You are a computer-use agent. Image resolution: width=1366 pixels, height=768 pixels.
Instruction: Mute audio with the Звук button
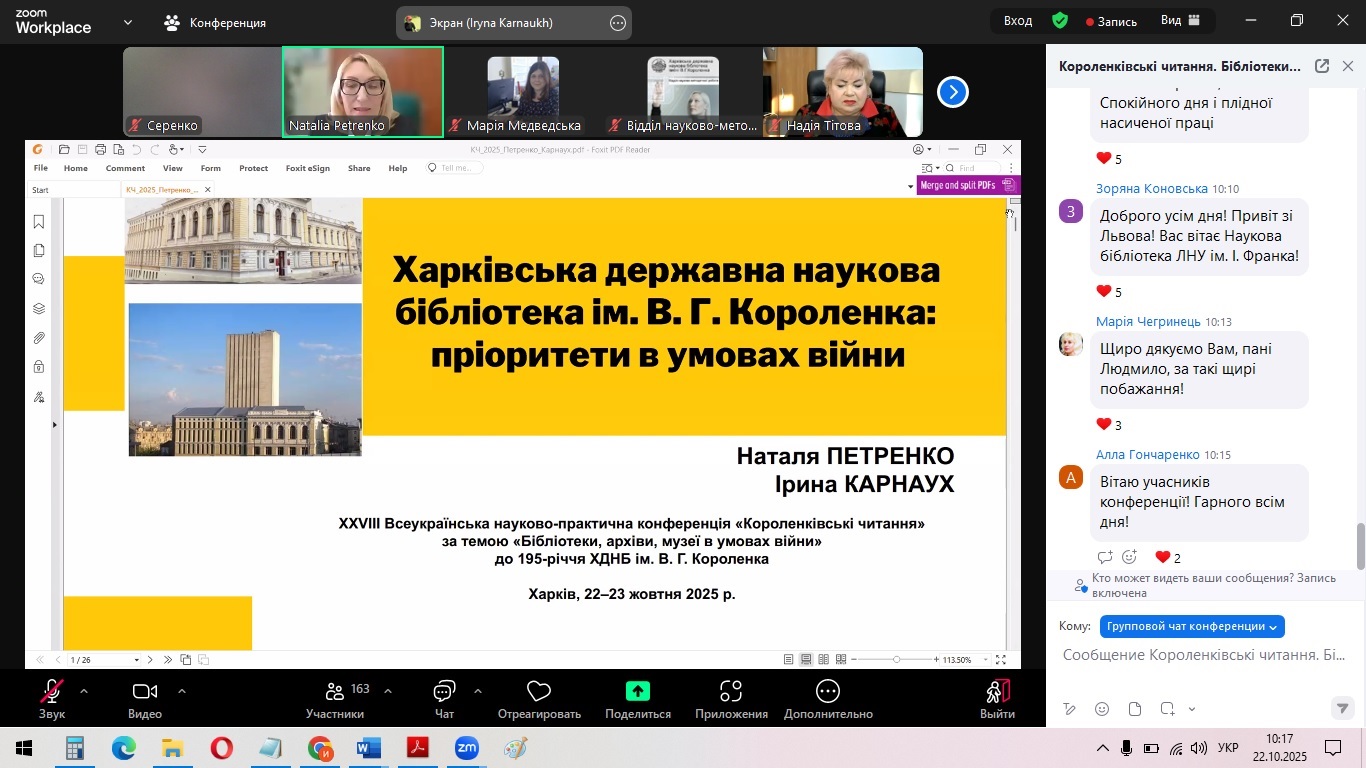tap(52, 695)
